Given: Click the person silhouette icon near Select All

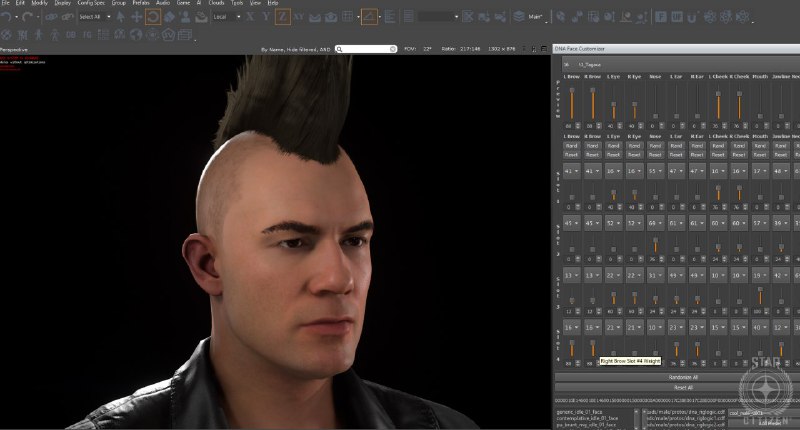Looking at the screenshot, I should (x=185, y=17).
